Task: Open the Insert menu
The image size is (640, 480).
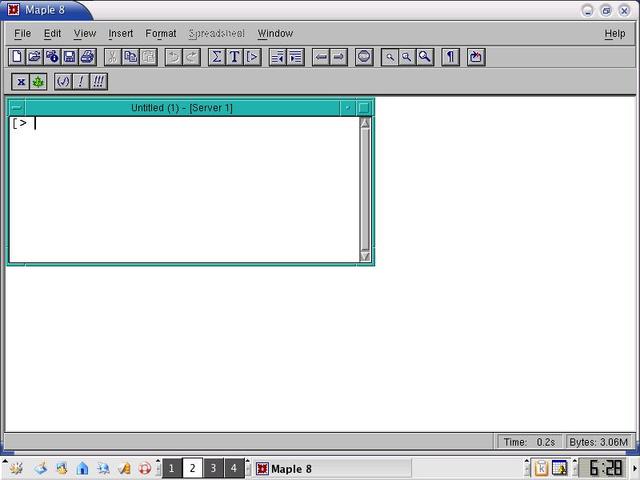Action: click(120, 33)
